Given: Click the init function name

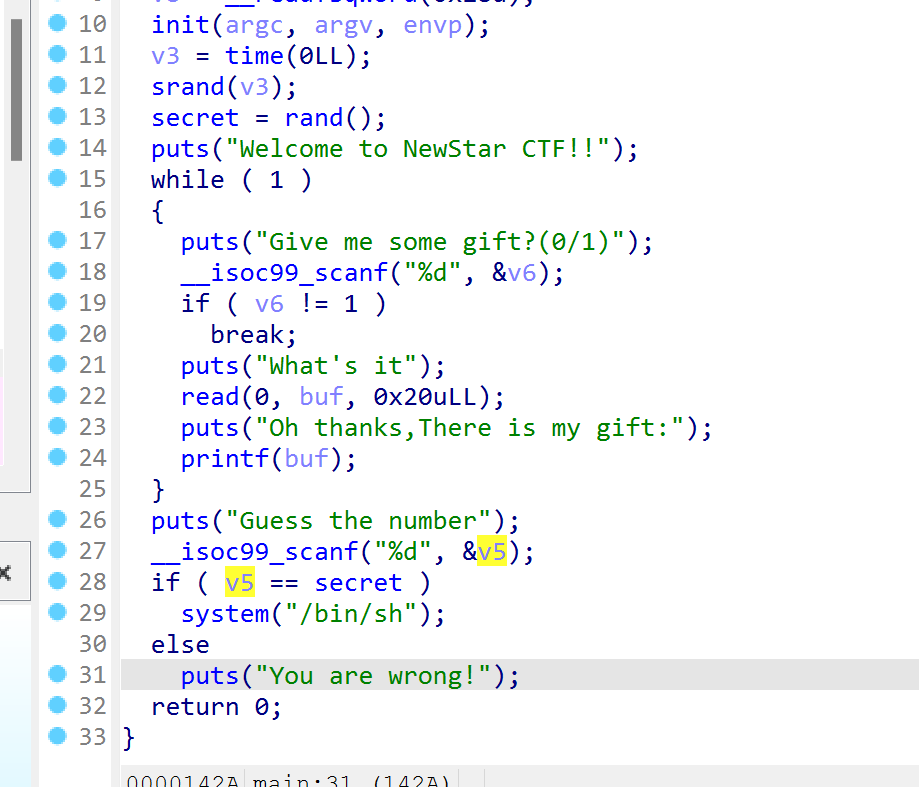Looking at the screenshot, I should point(180,25).
